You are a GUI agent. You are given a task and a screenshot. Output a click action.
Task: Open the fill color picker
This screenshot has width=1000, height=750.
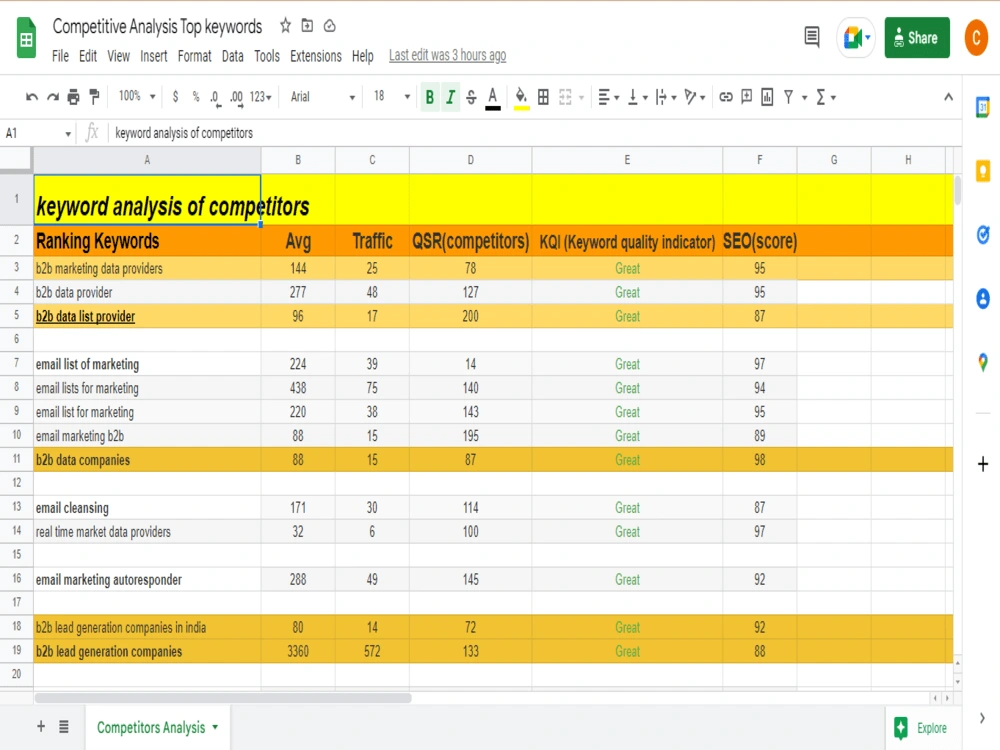click(521, 98)
